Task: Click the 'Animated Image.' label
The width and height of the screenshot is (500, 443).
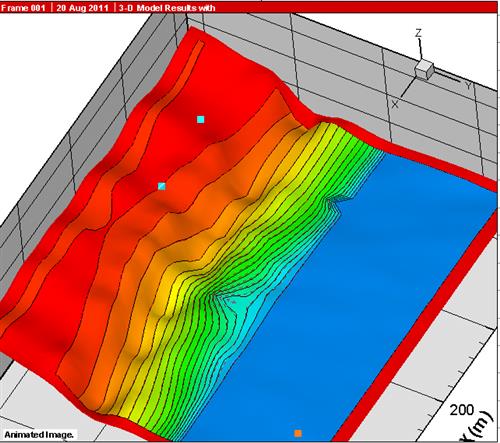Action: point(39,435)
